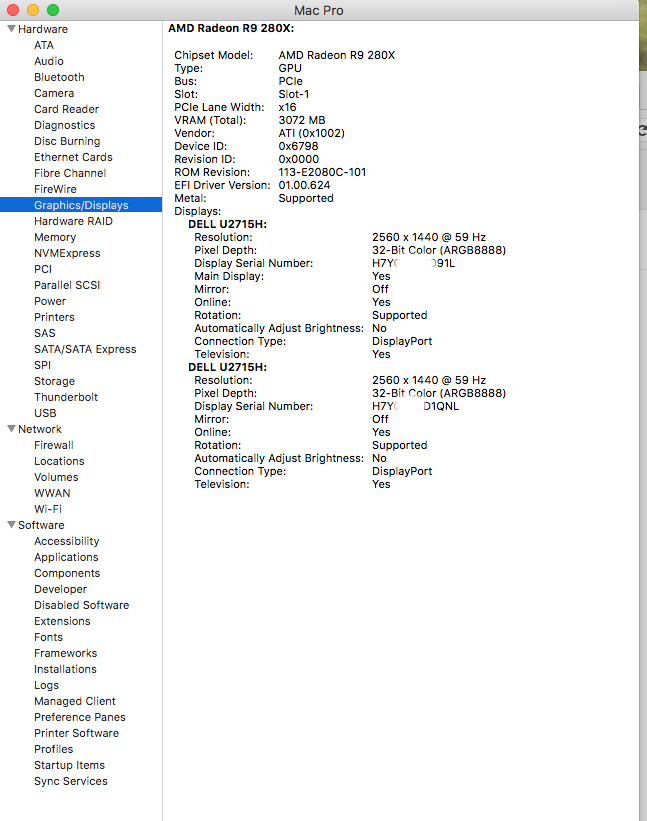This screenshot has height=821, width=647.
Task: Select NVMExpress in the sidebar
Action: point(67,253)
